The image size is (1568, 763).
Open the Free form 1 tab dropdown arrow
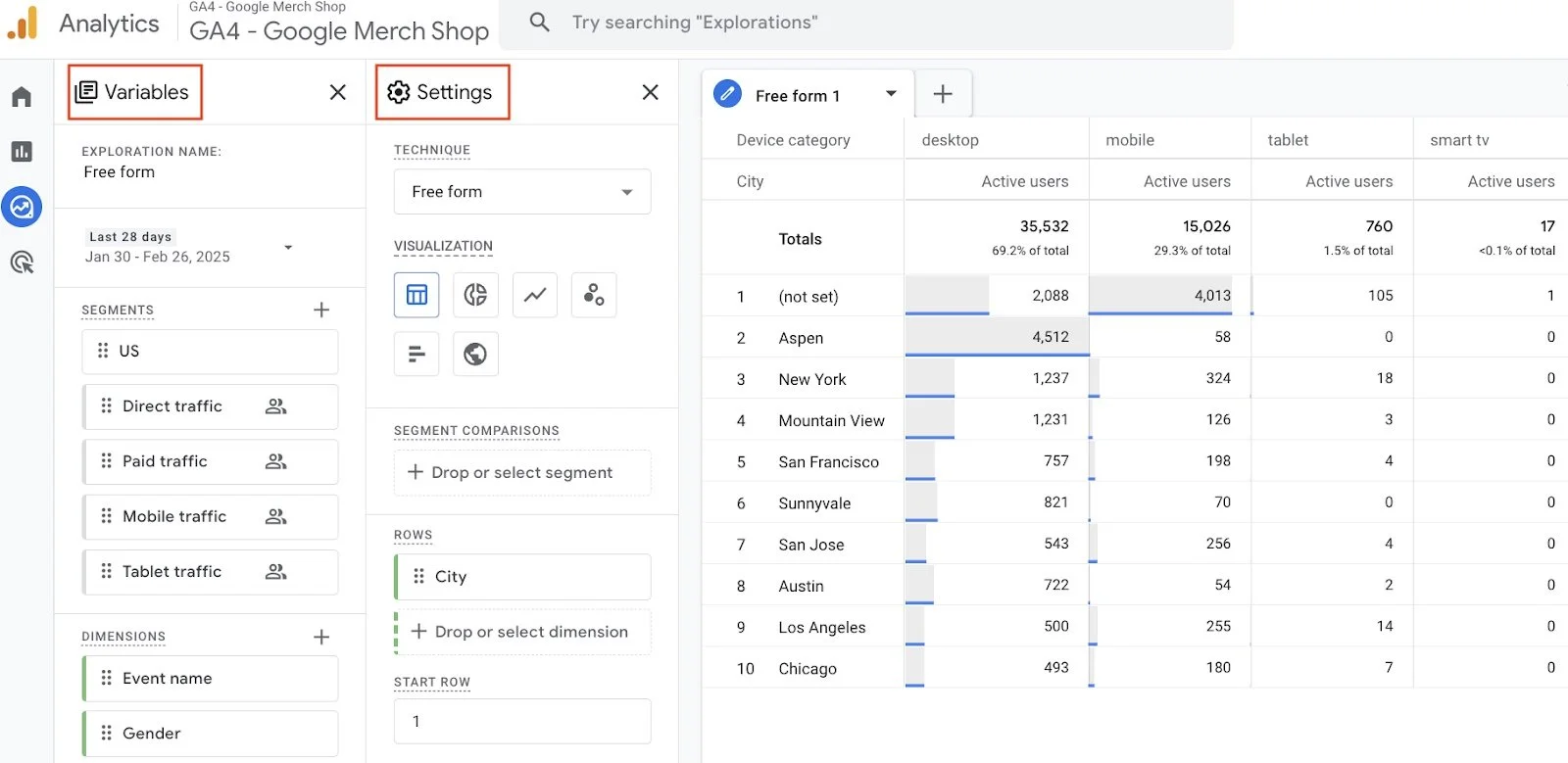[x=891, y=94]
